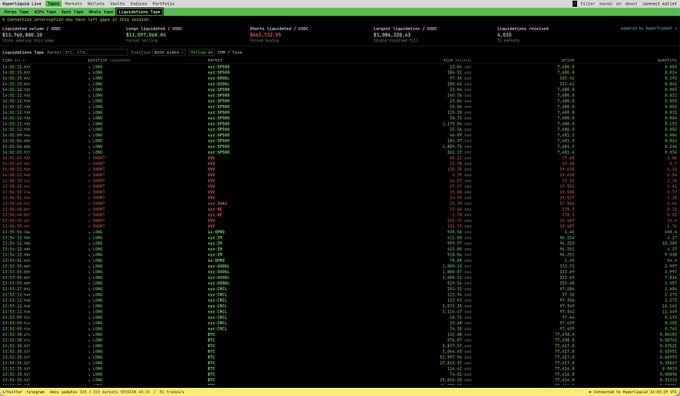Click the Connected to Hyperliquid status indicator
This screenshot has width=680, height=396.
pyautogui.click(x=633, y=392)
